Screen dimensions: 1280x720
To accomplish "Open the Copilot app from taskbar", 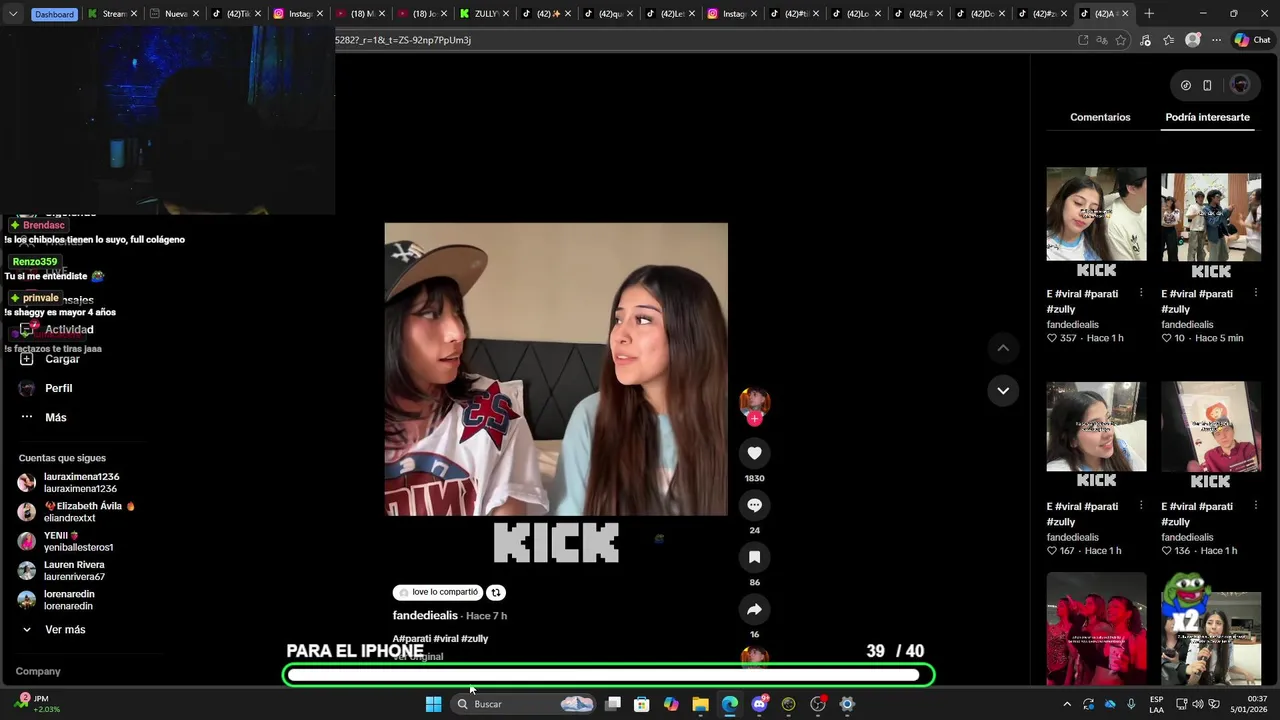I will (x=671, y=704).
